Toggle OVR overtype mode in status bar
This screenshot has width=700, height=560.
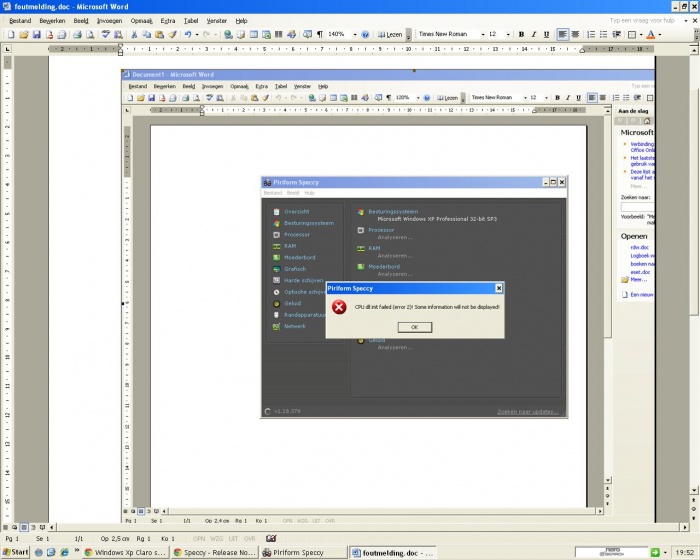tap(250, 539)
